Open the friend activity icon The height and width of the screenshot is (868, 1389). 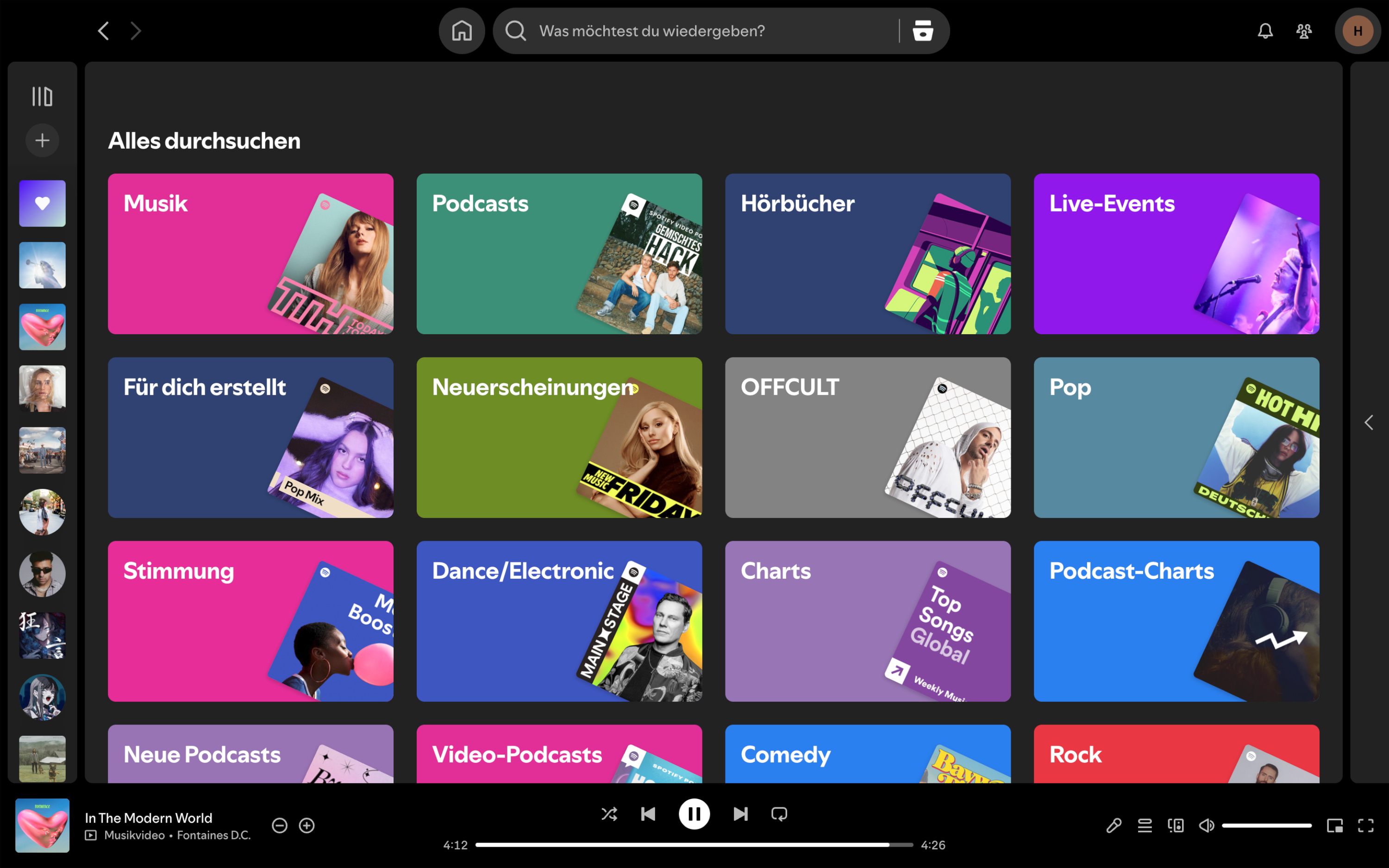coord(1303,31)
